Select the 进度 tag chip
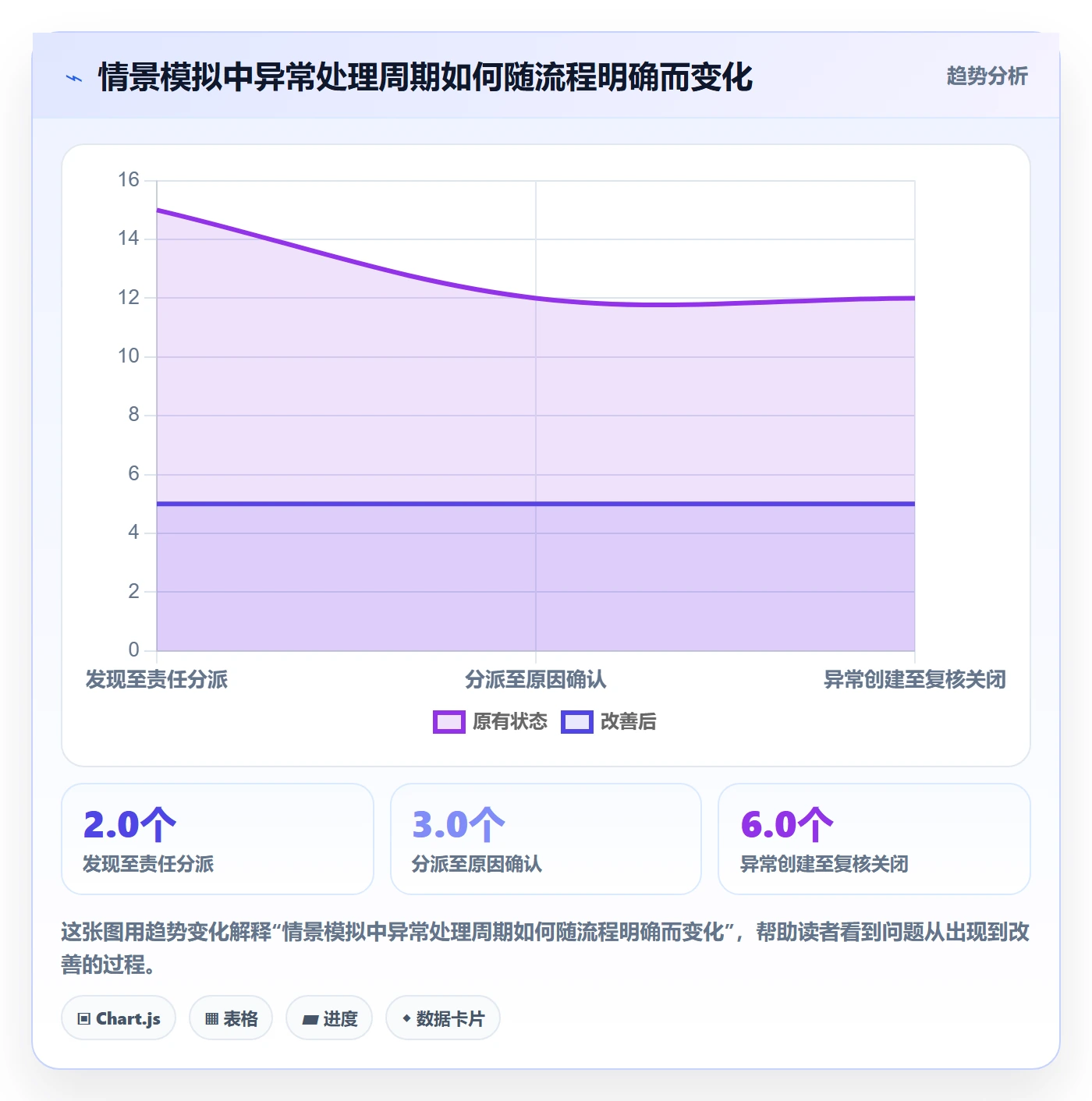This screenshot has height=1101, width=1092. 329,1018
